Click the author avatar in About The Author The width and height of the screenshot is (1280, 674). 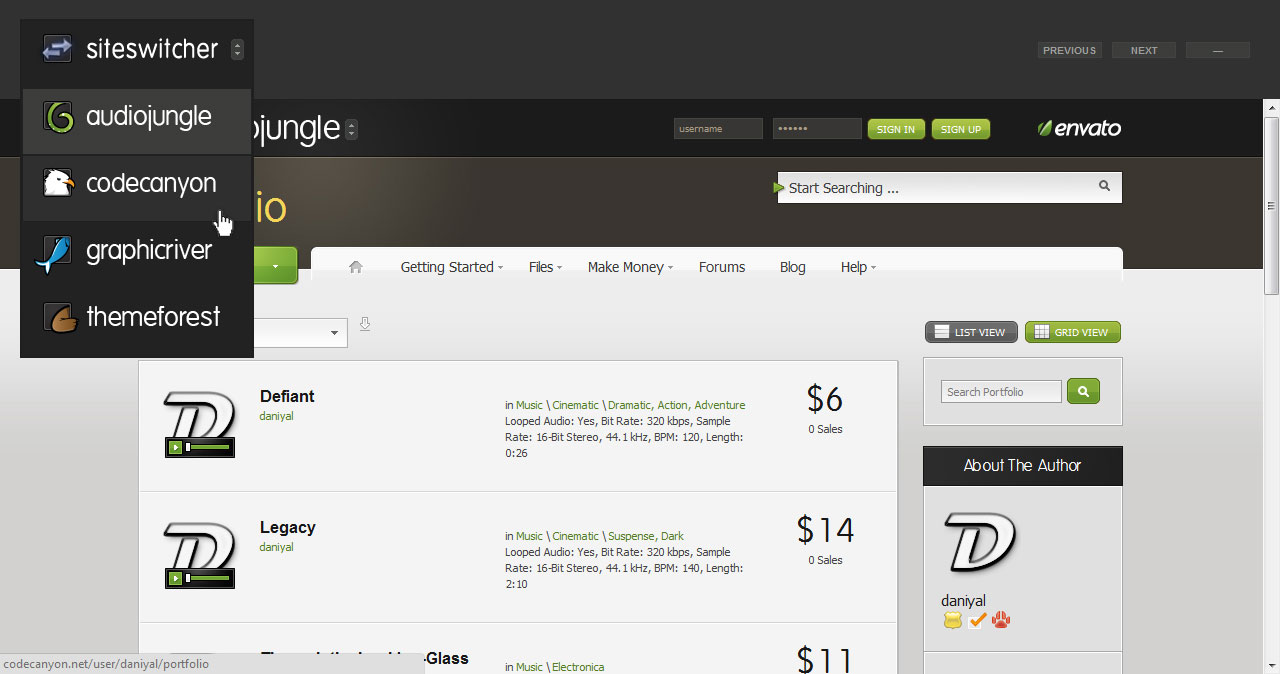[981, 542]
